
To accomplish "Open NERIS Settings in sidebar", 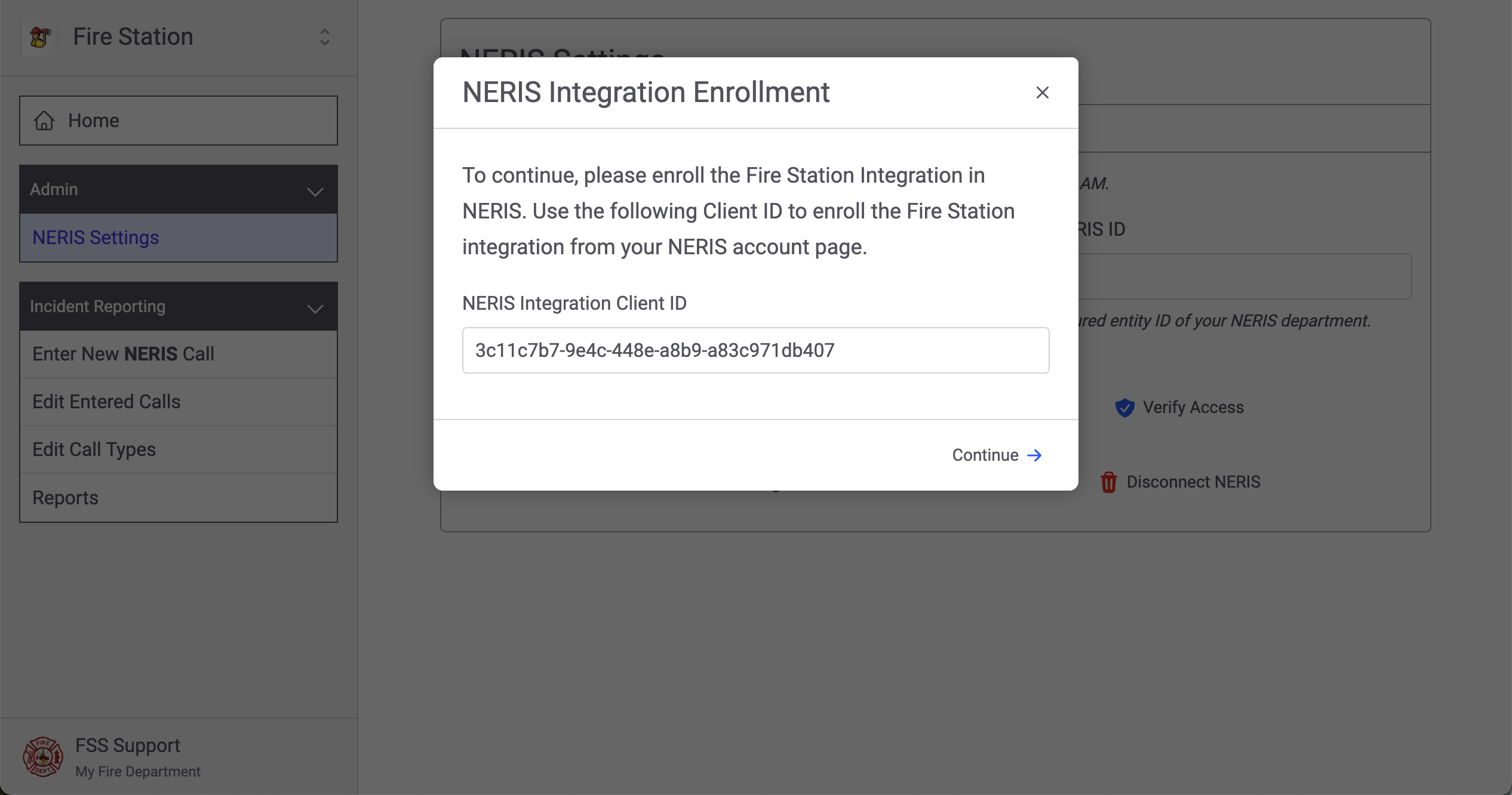I will point(96,238).
